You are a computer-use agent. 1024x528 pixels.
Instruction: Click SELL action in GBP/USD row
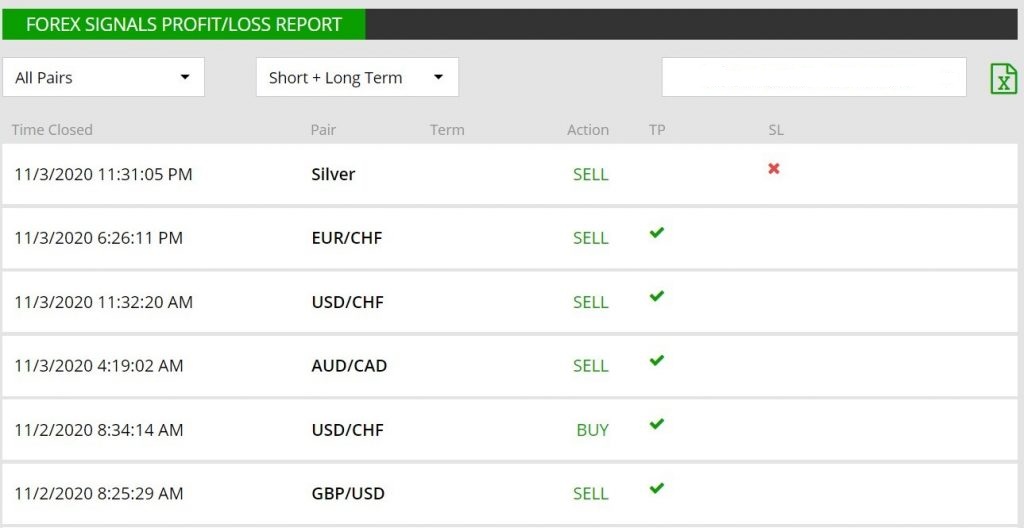coord(590,493)
